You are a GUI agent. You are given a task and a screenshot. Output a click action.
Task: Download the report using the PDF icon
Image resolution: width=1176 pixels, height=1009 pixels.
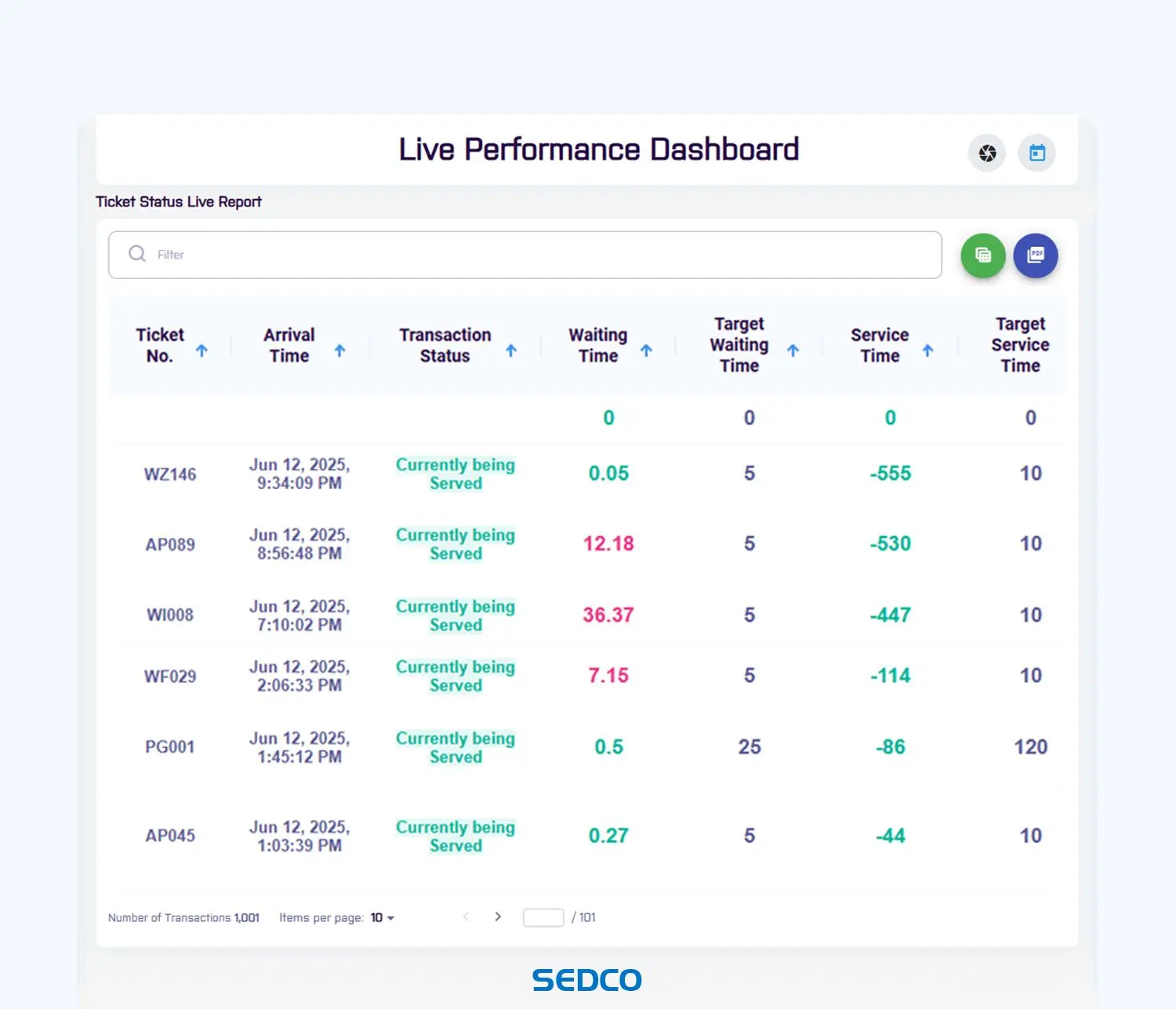(x=1036, y=255)
